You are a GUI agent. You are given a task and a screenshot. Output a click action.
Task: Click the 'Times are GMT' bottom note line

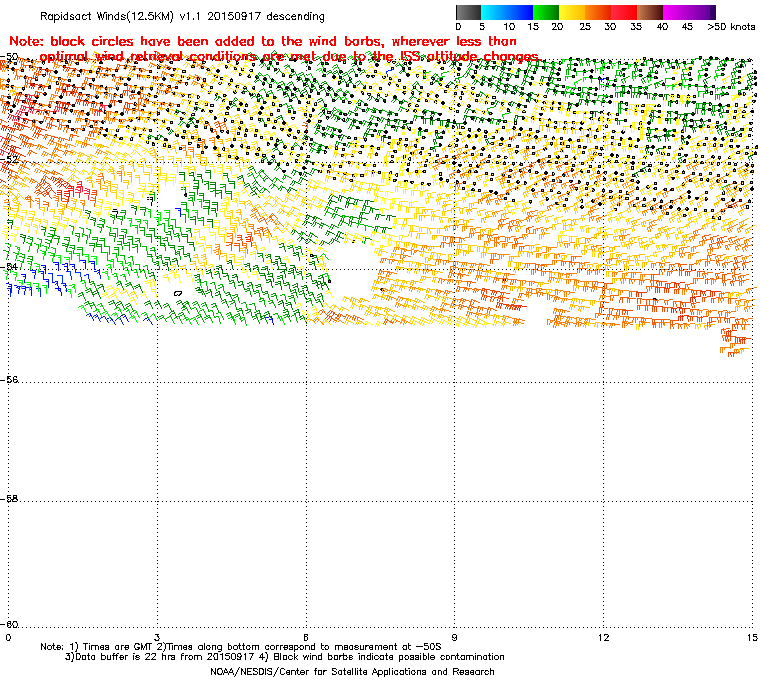tap(241, 647)
